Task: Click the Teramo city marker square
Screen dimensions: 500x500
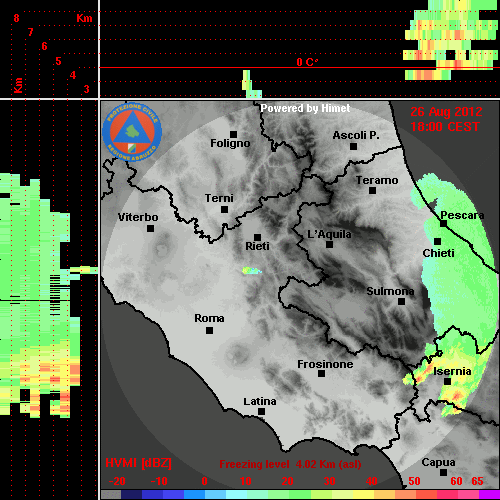Action: point(373,191)
